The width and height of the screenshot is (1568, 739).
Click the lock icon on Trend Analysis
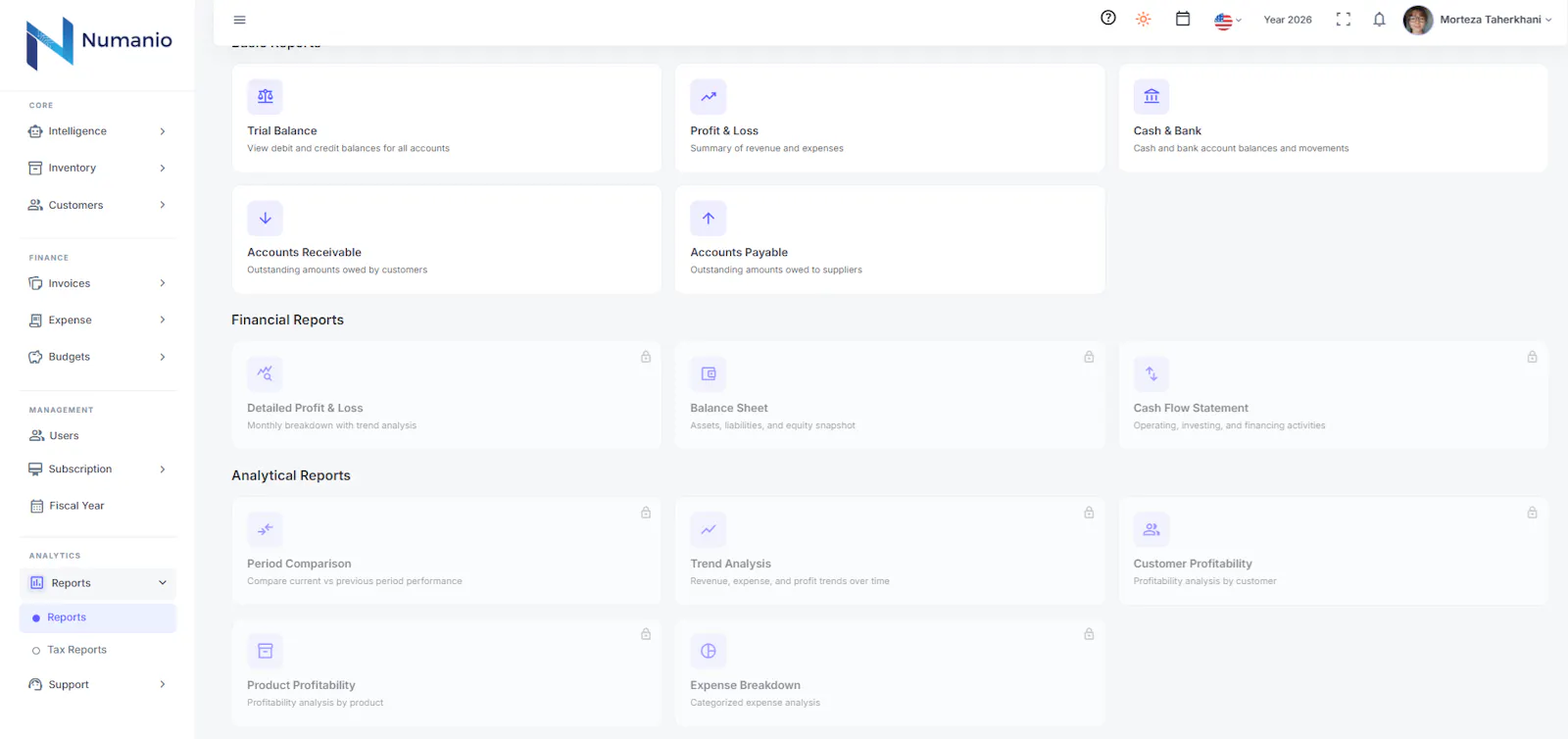click(x=1089, y=513)
